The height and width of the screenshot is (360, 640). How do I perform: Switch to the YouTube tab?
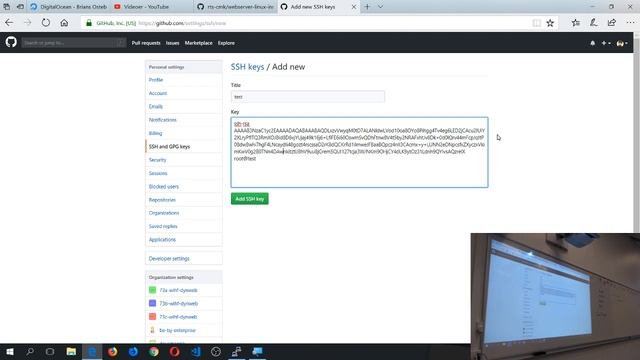152,7
